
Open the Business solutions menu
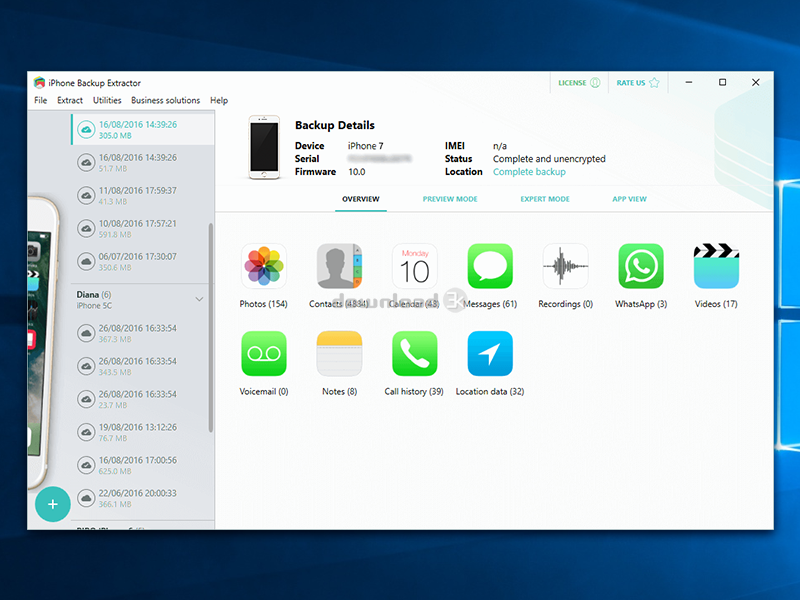click(x=165, y=101)
